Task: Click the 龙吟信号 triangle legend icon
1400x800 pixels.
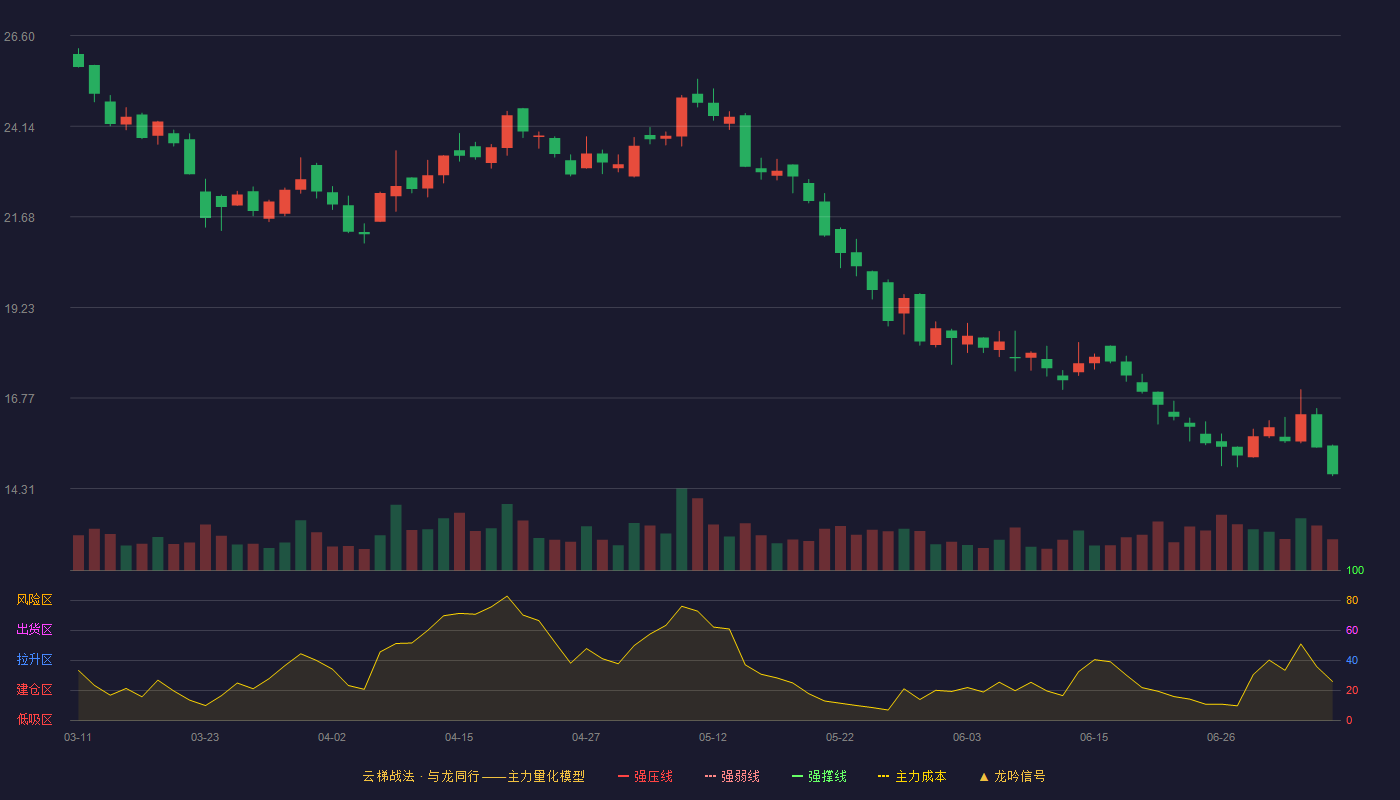Action: [x=984, y=776]
